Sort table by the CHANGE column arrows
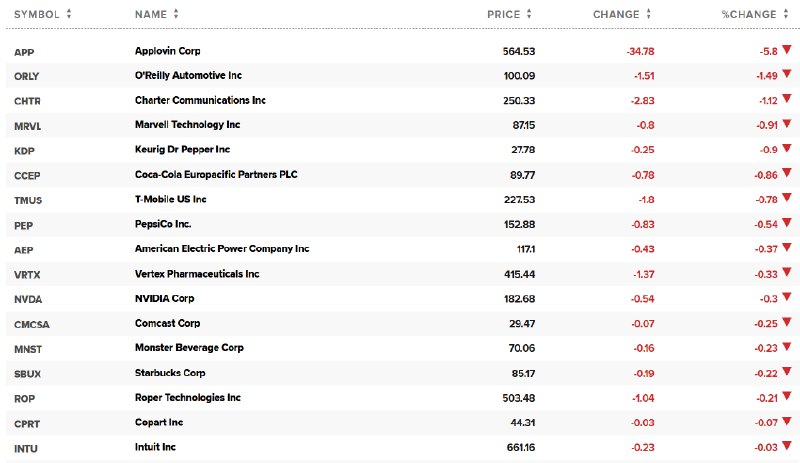This screenshot has width=800, height=463. click(648, 14)
